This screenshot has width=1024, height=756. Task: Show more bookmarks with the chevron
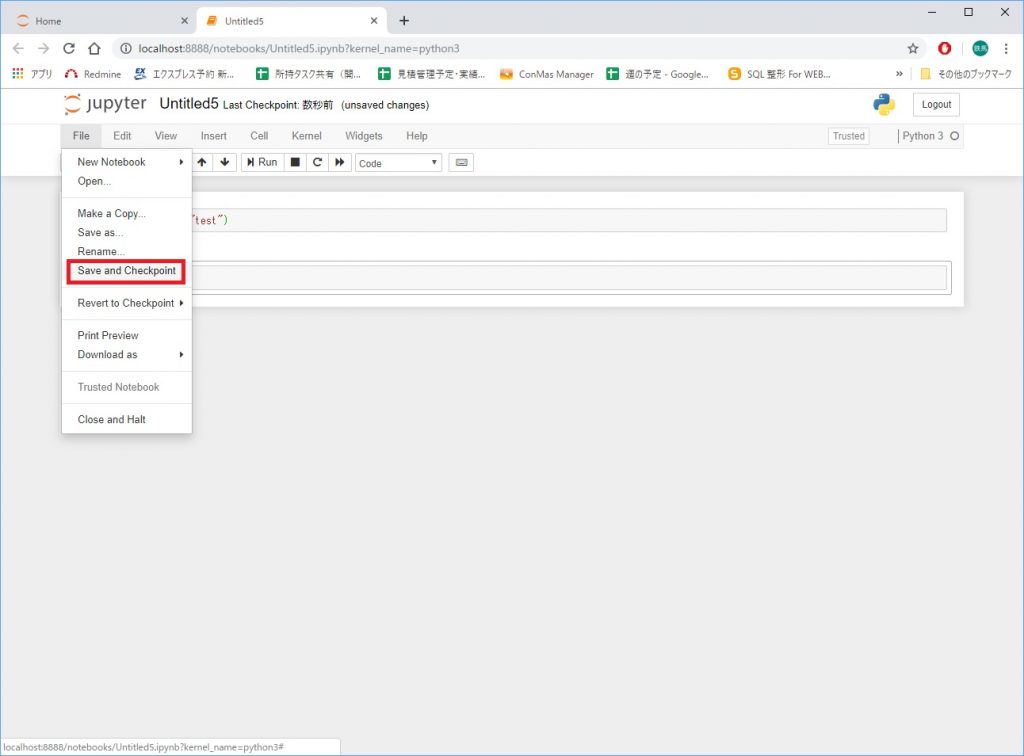899,74
